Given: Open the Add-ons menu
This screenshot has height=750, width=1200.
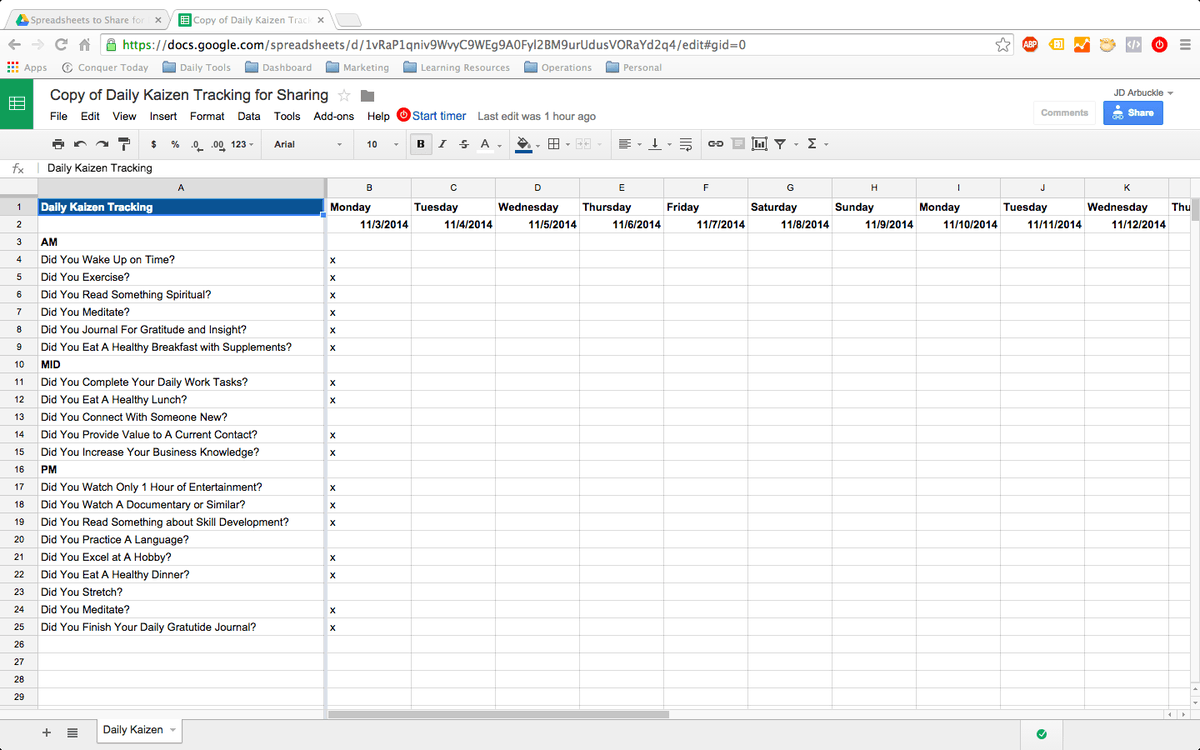Looking at the screenshot, I should tap(334, 116).
